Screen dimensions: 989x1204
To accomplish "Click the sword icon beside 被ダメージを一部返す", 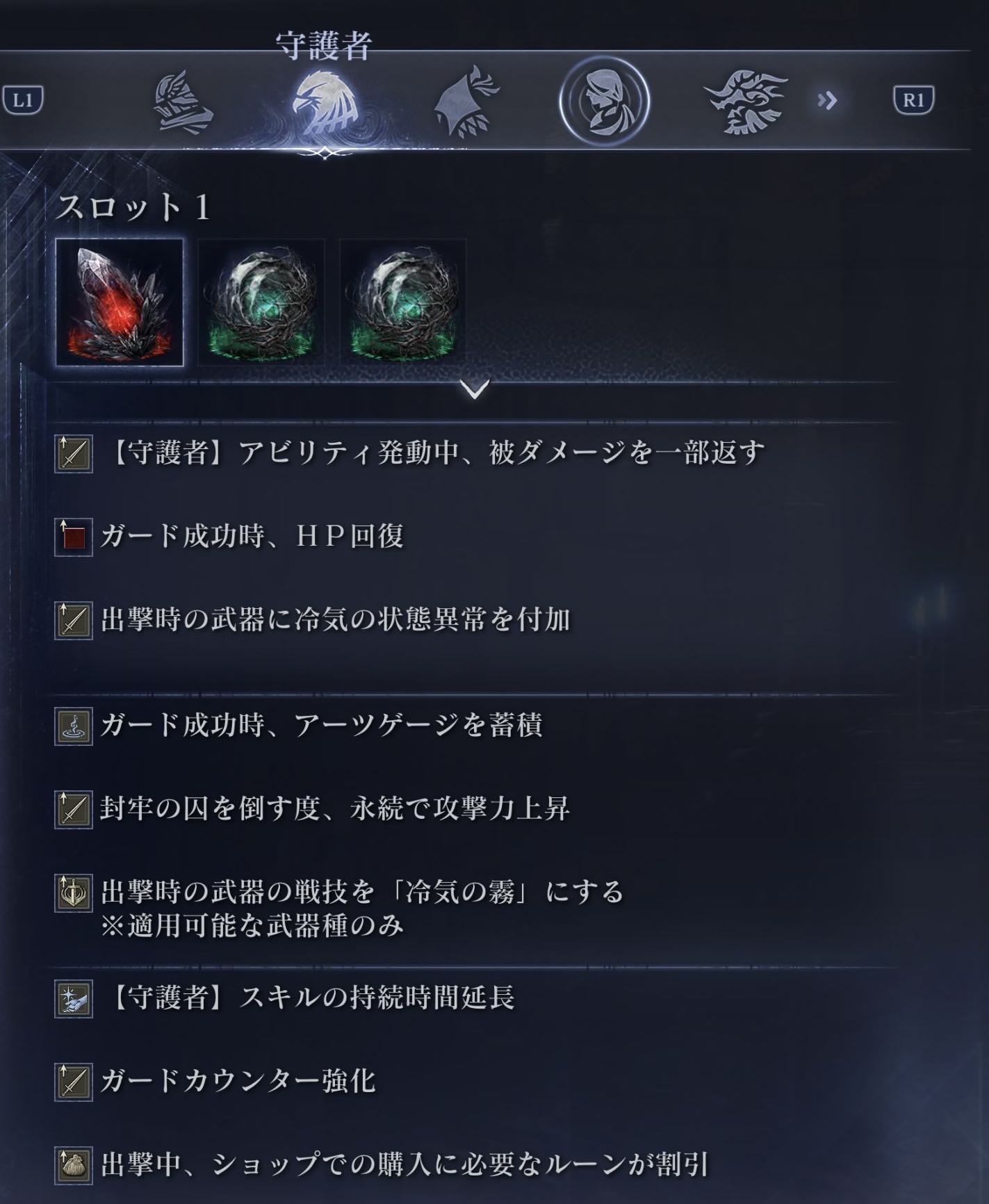I will click(74, 454).
